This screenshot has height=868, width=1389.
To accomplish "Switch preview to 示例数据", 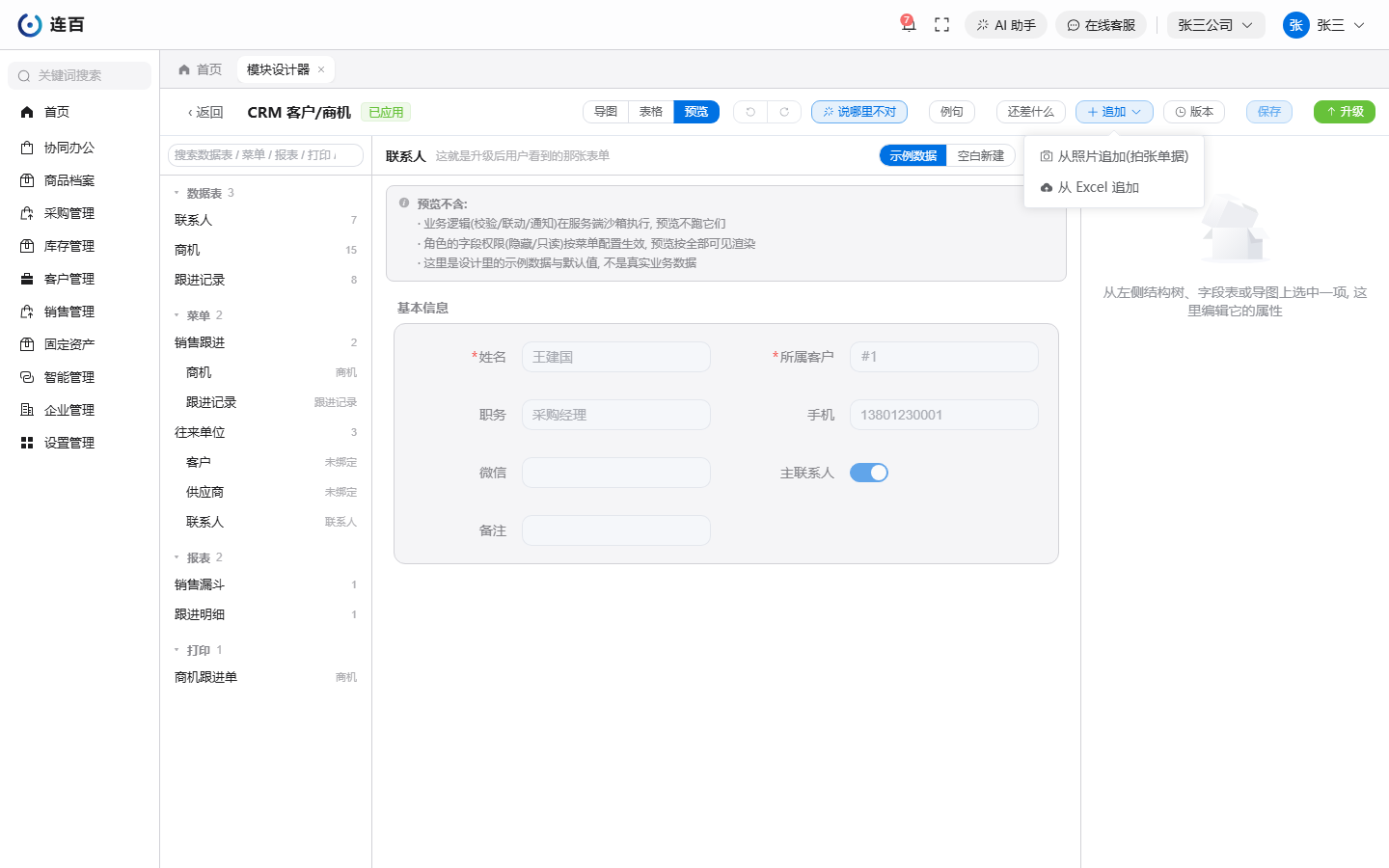I will [912, 155].
